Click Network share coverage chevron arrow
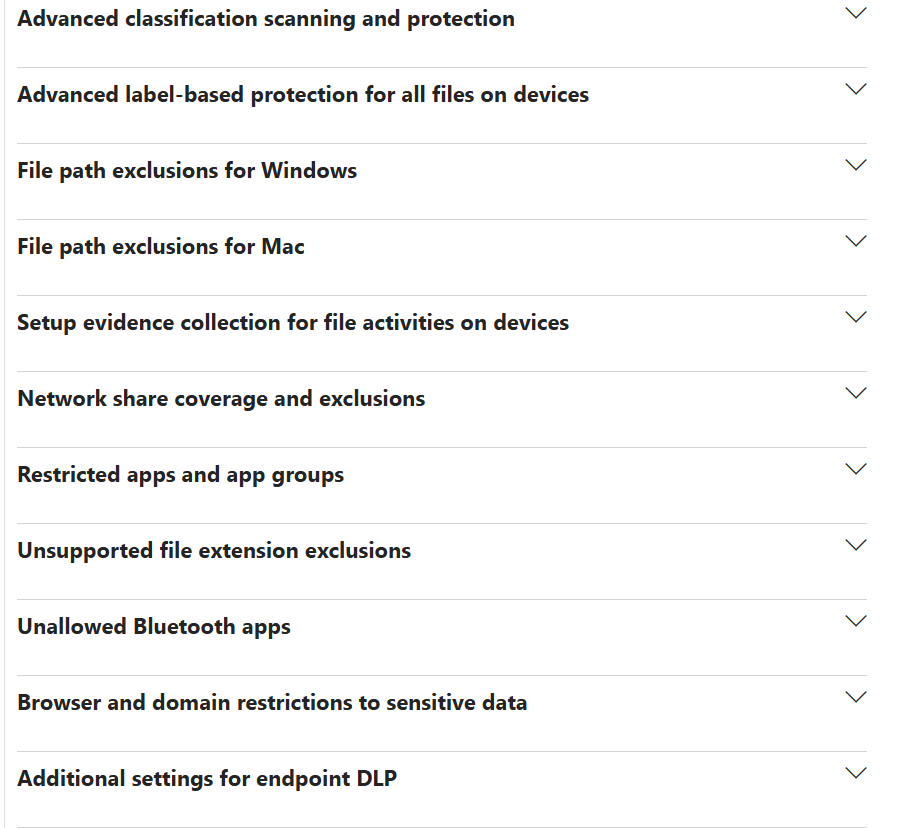 pyautogui.click(x=855, y=394)
